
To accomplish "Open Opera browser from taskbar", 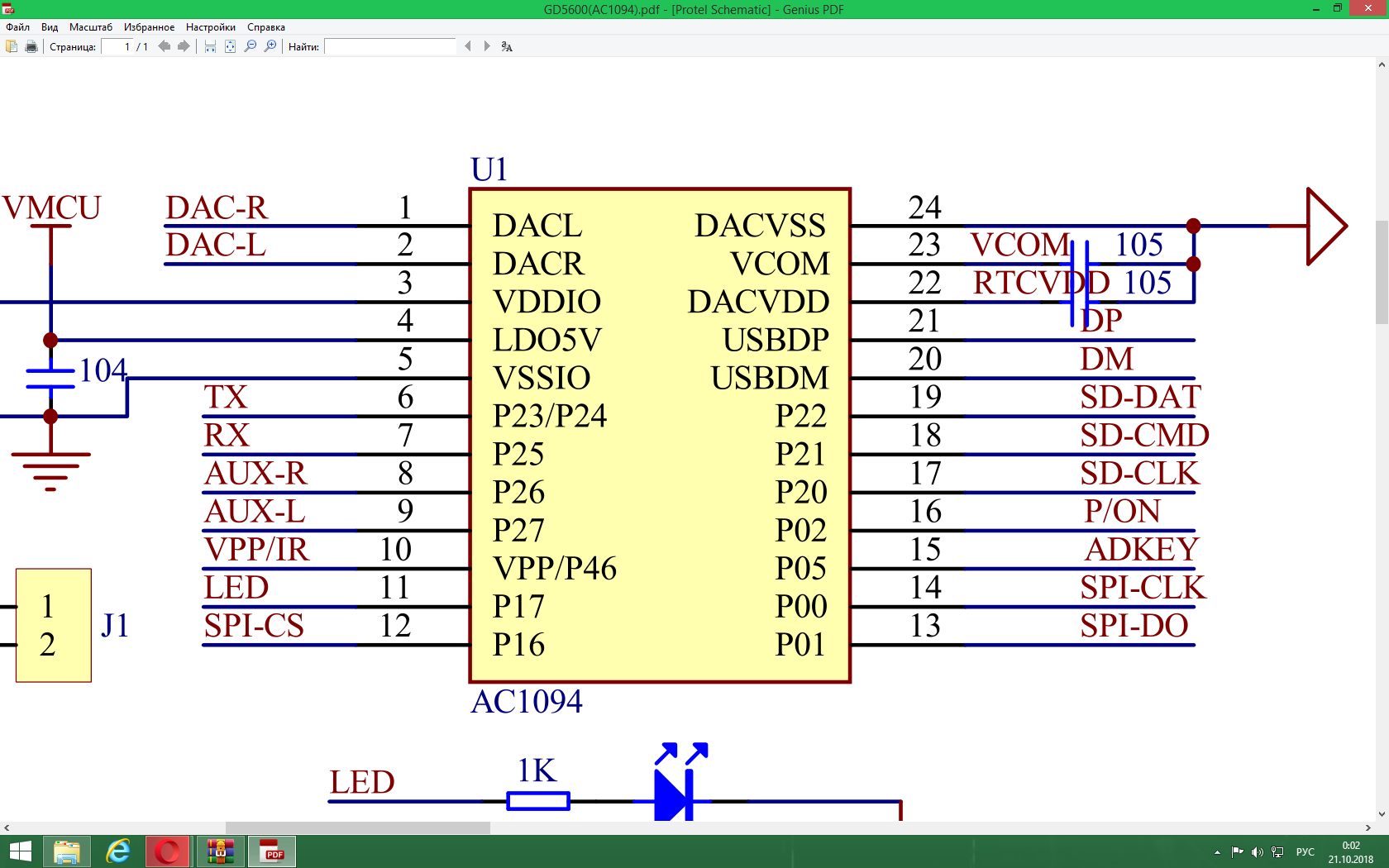I will click(x=168, y=851).
